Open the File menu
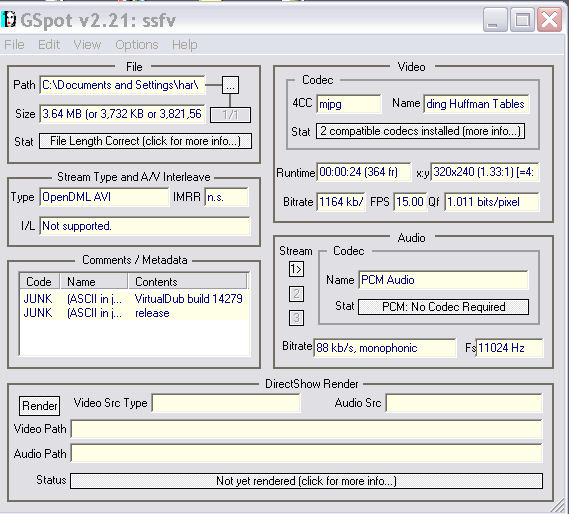This screenshot has width=569, height=514. pyautogui.click(x=15, y=45)
